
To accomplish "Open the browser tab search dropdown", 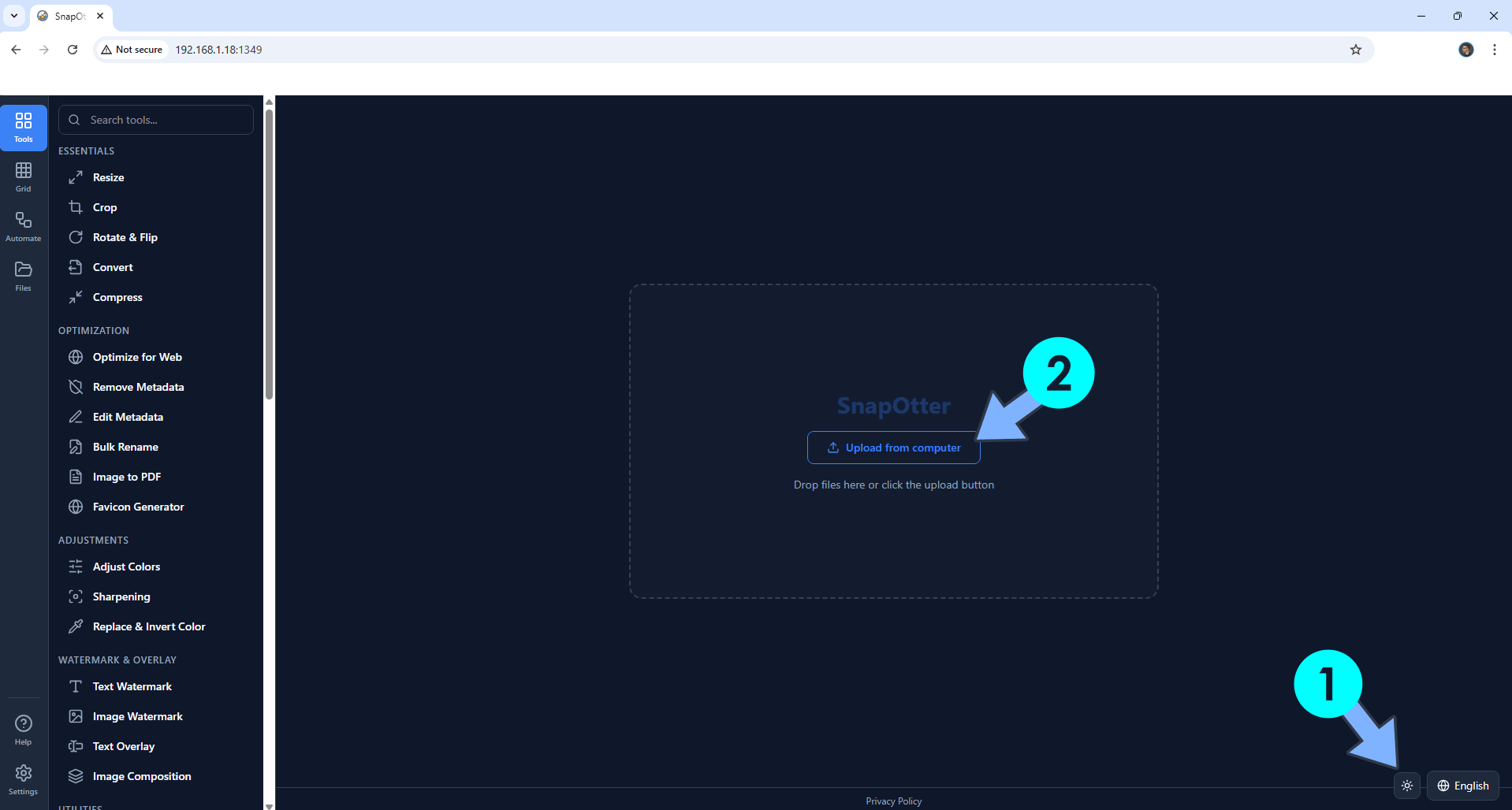I will [14, 16].
